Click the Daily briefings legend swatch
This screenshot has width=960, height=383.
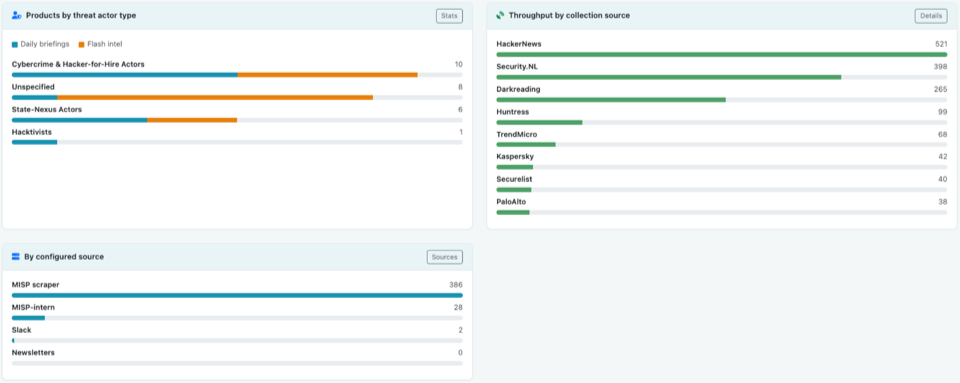tap(15, 45)
